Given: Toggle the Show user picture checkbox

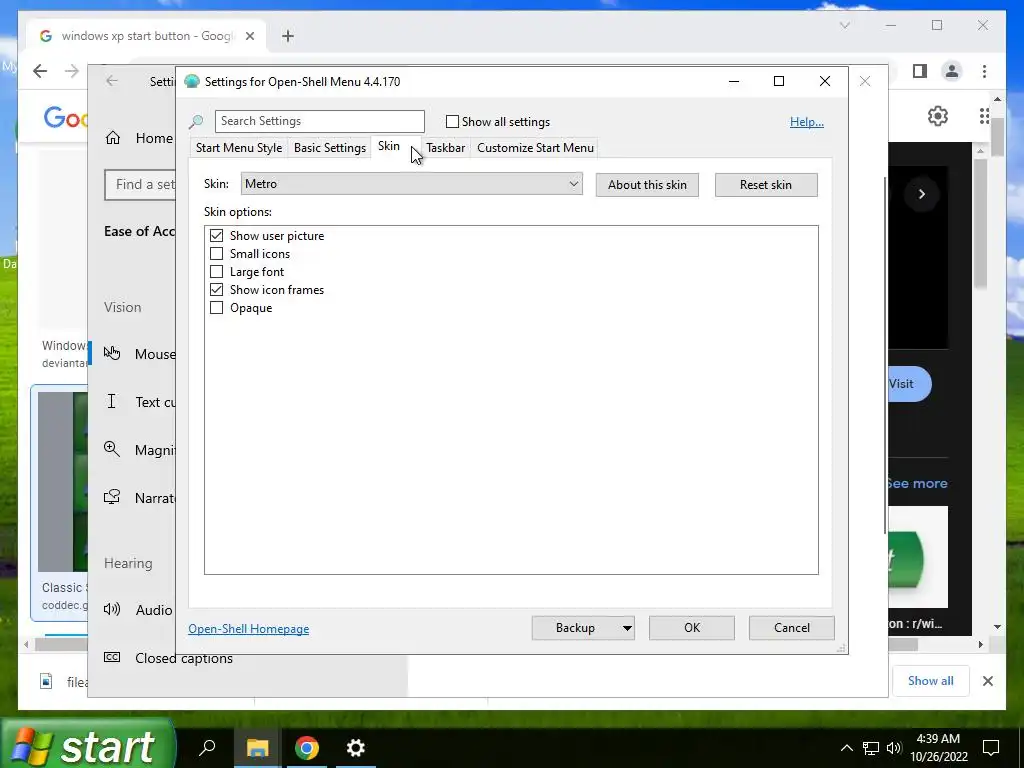Looking at the screenshot, I should tap(216, 236).
